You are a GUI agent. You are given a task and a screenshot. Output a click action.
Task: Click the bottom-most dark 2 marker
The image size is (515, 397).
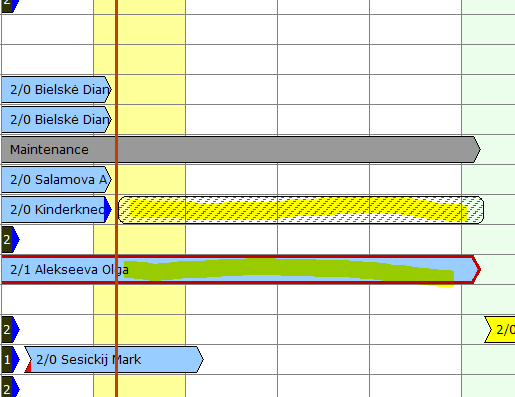point(10,387)
